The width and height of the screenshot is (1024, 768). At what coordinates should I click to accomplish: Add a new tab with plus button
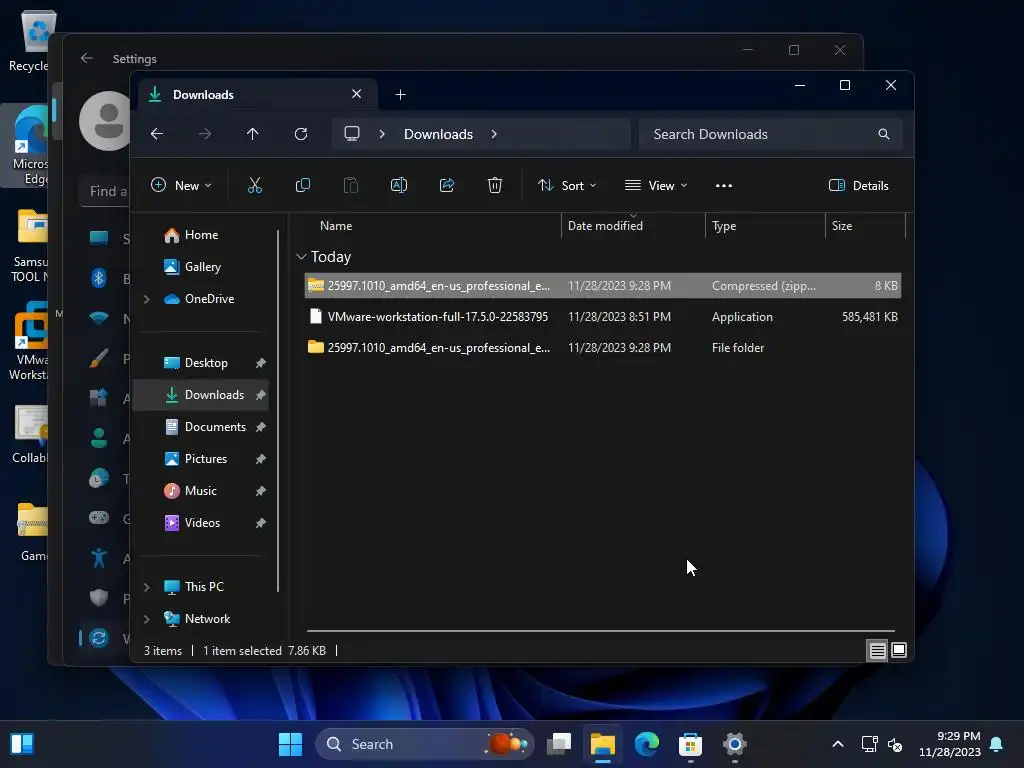(x=400, y=95)
